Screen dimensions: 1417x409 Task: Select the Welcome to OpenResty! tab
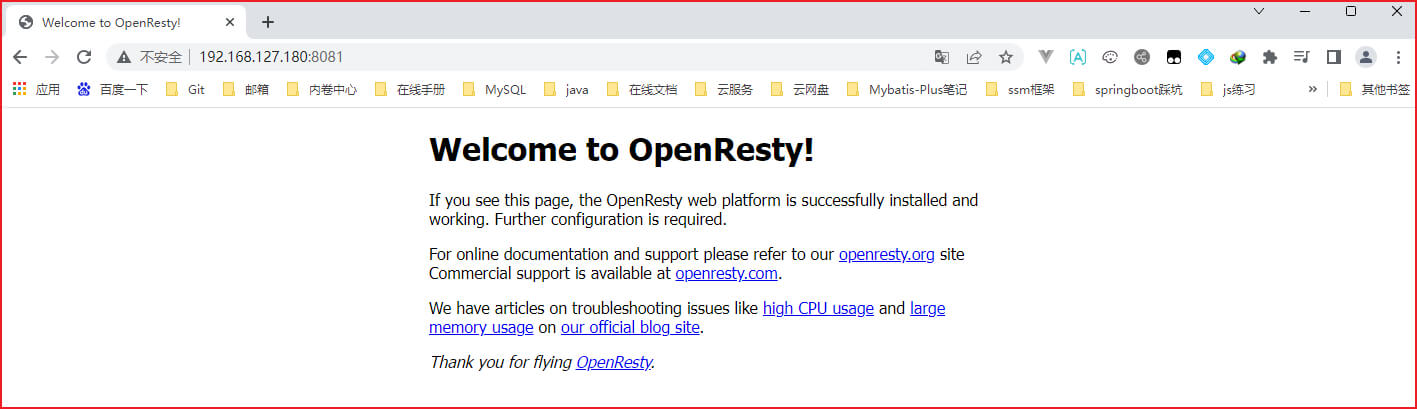(x=125, y=22)
